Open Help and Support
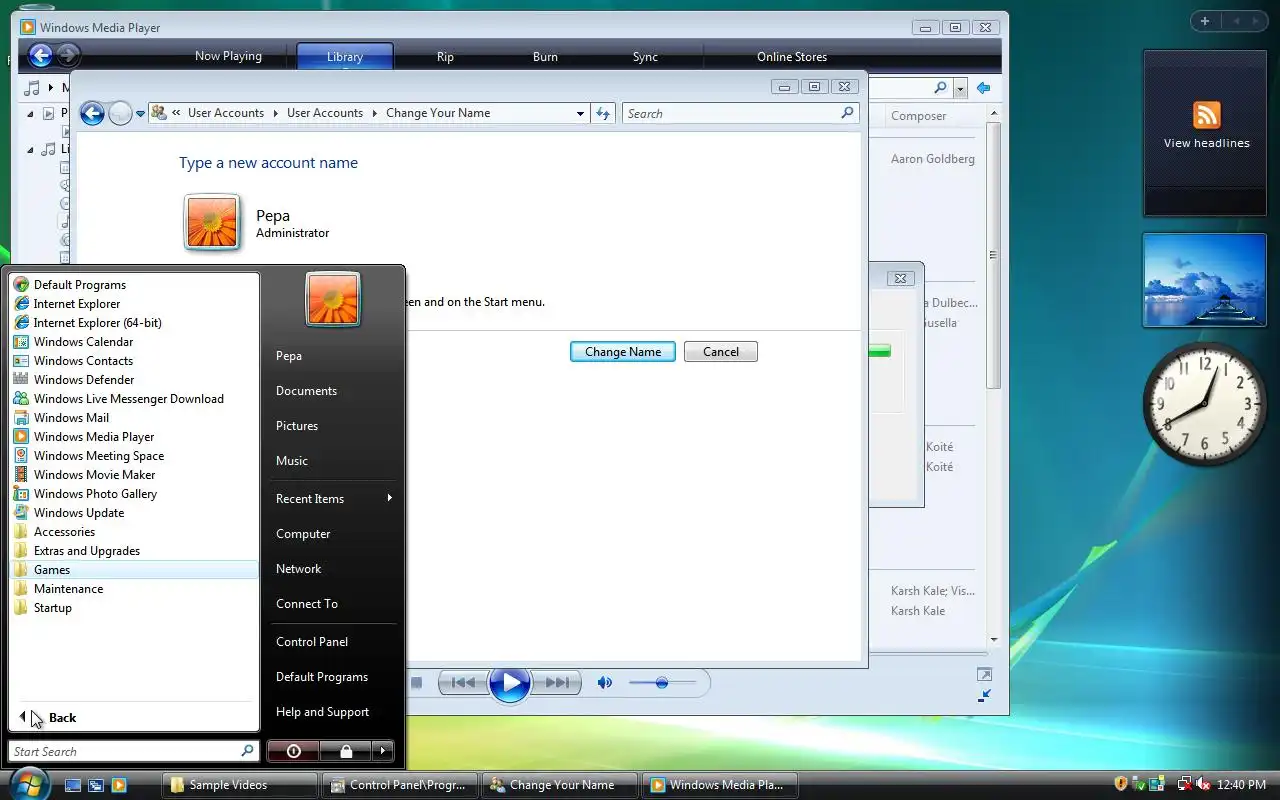Screen dimensions: 1280x800 click(332, 712)
